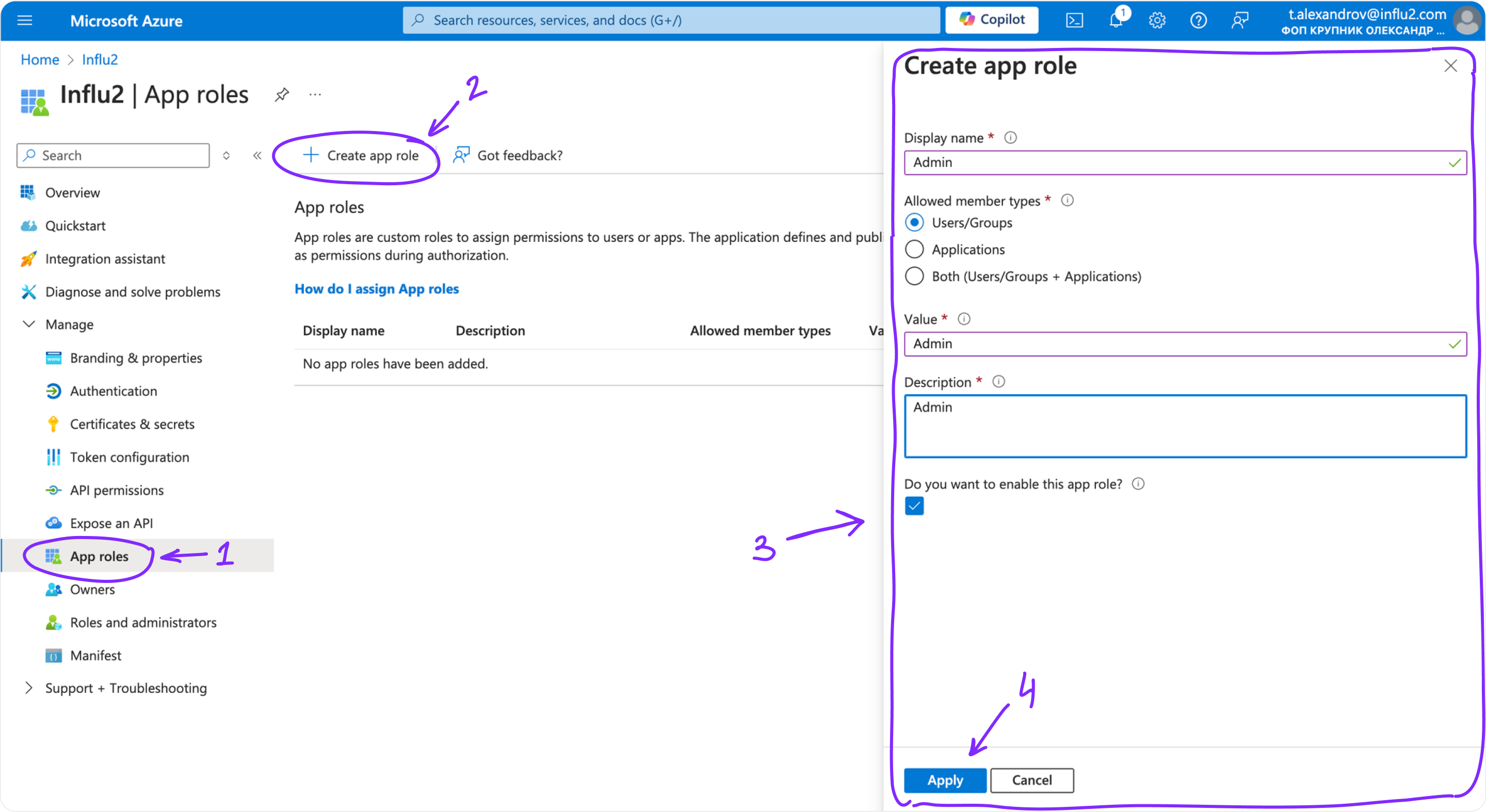1486x812 pixels.
Task: Open Certificates & secrets
Action: 132,424
